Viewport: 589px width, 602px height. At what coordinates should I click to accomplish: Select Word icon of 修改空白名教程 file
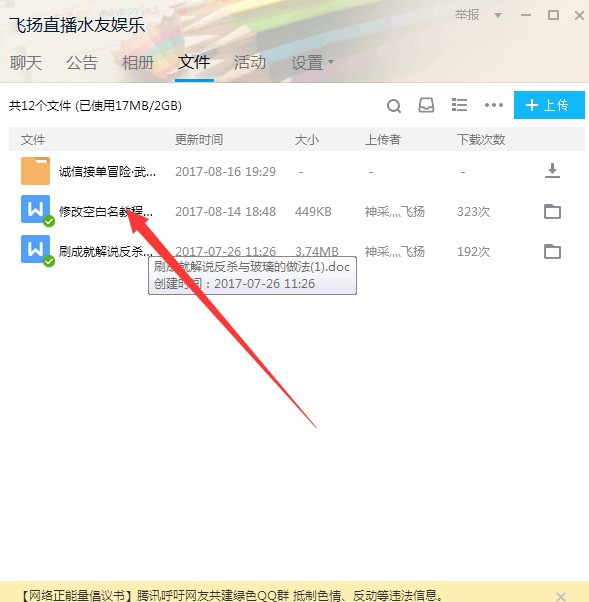(x=35, y=209)
